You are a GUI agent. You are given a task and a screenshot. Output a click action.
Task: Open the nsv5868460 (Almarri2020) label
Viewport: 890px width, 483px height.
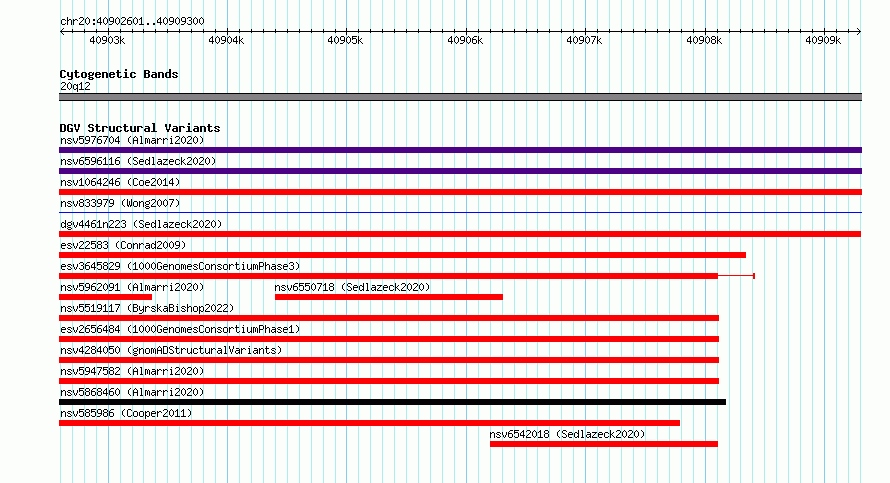coord(132,392)
